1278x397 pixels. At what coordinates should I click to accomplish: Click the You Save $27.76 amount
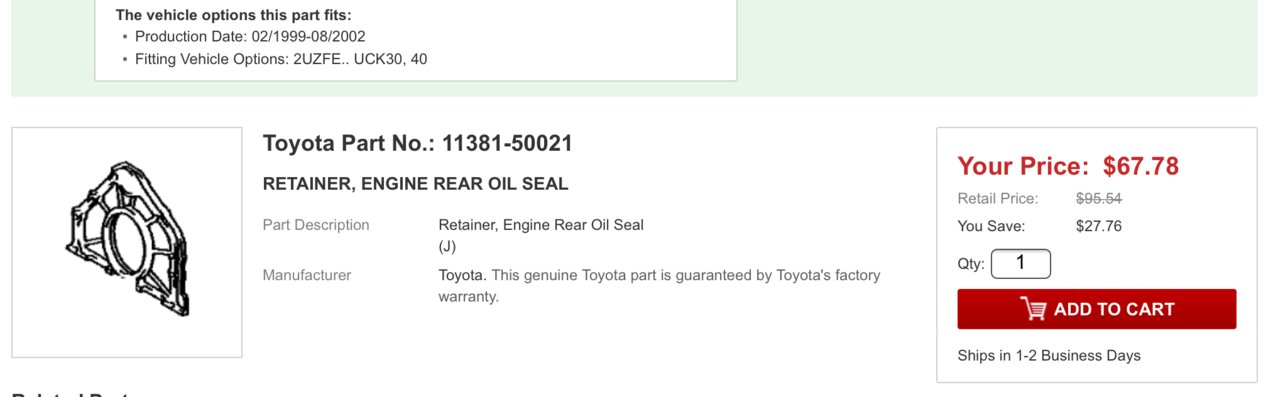pos(1099,226)
